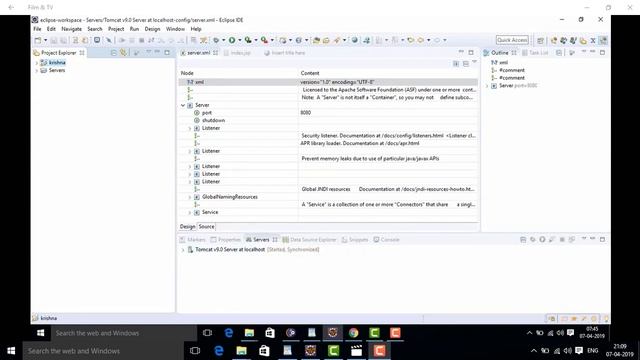640x360 pixels.
Task: Switch to the XML perspective icon
Action: (593, 40)
